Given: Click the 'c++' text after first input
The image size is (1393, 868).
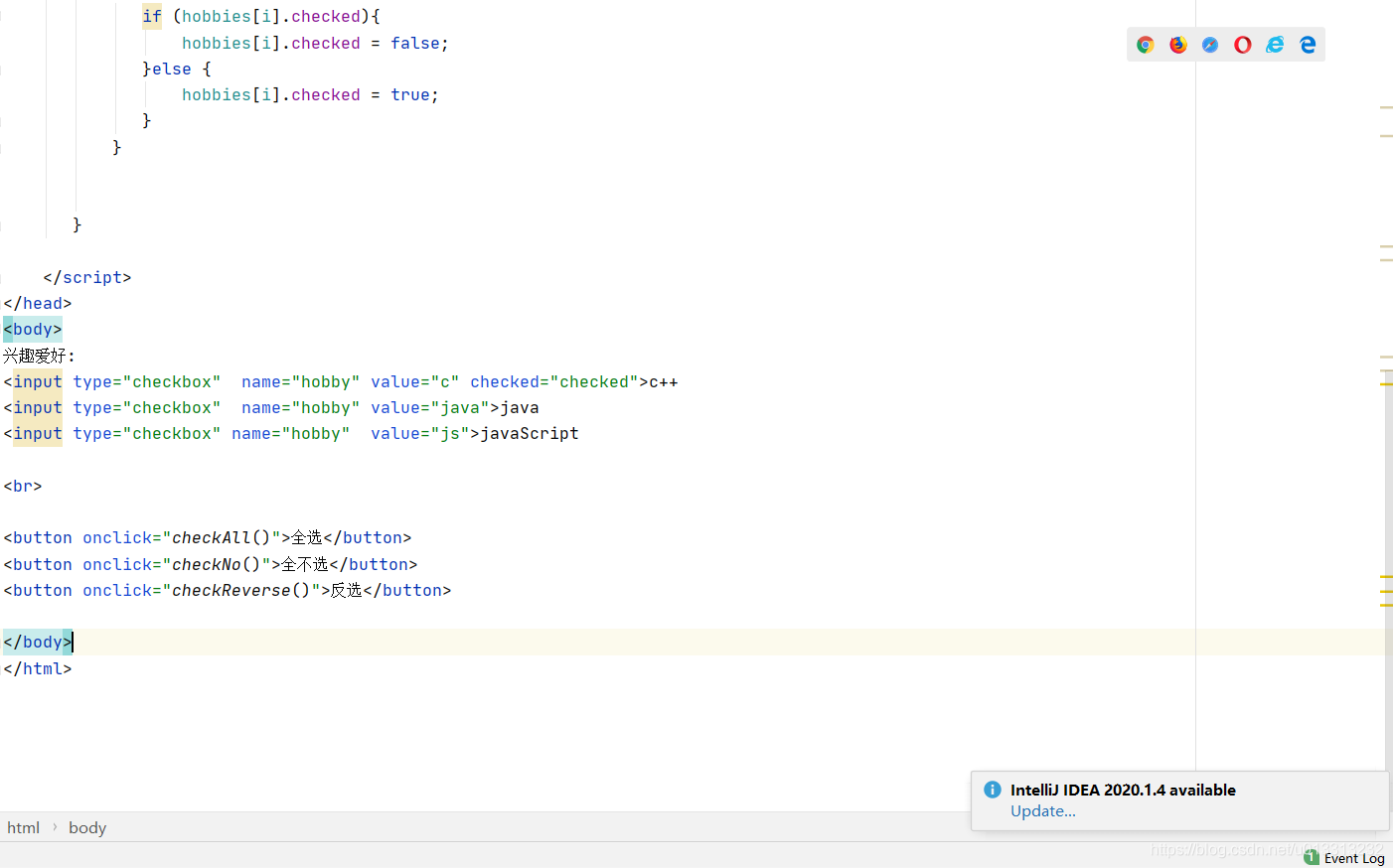Looking at the screenshot, I should point(664,381).
